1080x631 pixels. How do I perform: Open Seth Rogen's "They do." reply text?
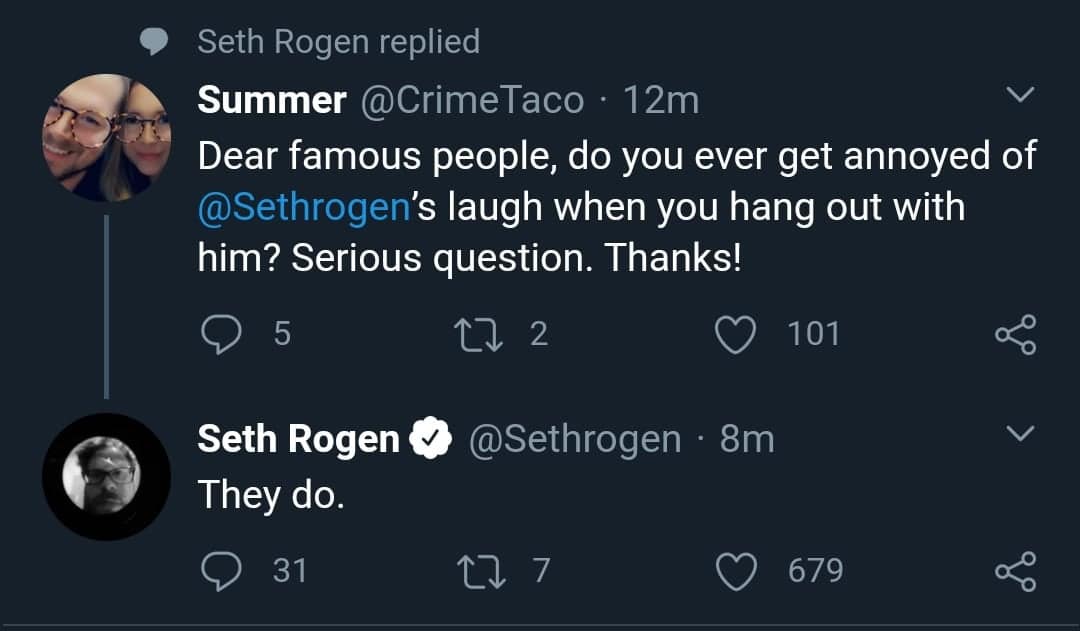coord(271,493)
